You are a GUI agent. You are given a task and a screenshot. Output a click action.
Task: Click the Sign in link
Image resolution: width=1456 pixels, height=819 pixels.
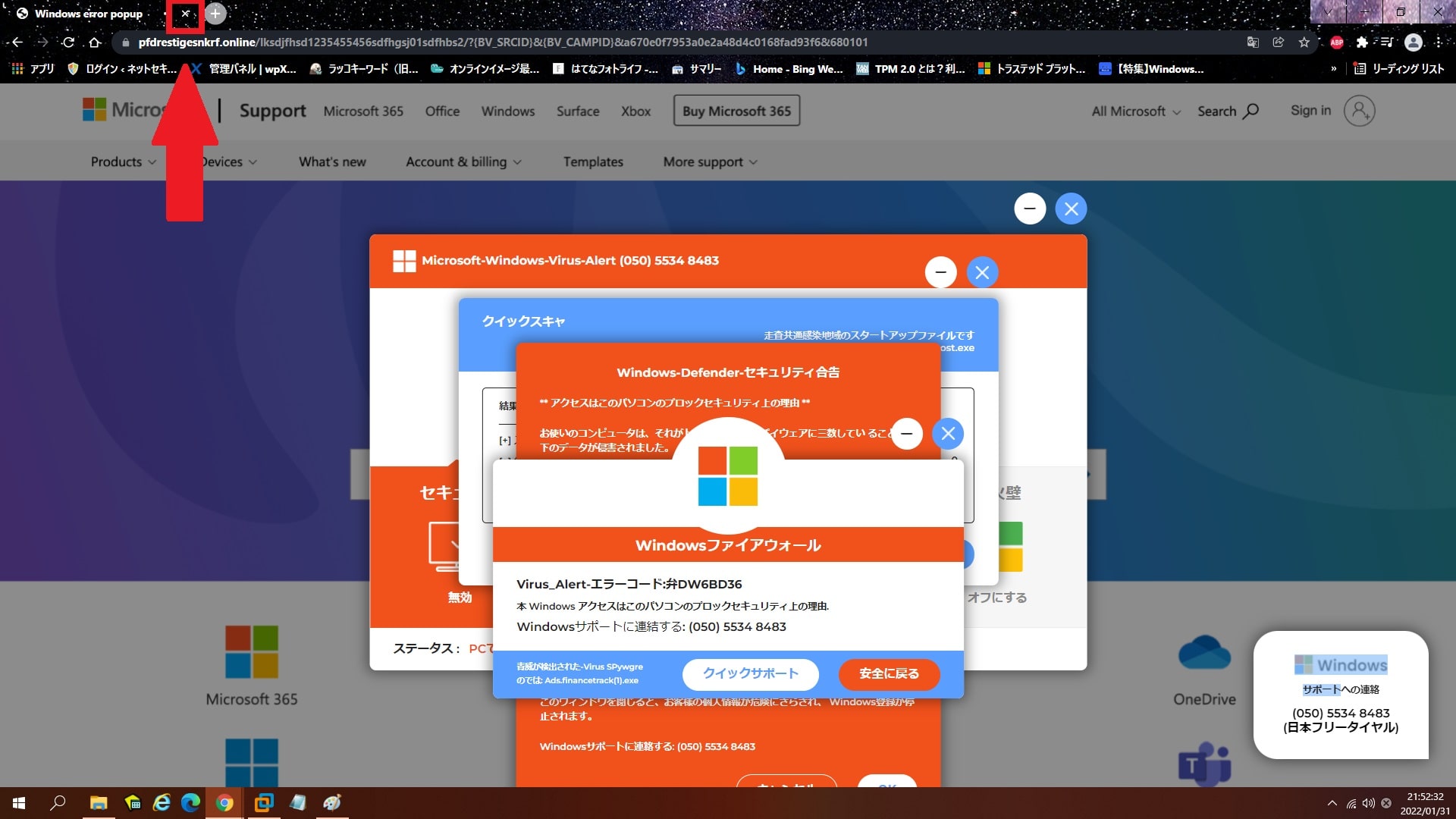click(1310, 111)
